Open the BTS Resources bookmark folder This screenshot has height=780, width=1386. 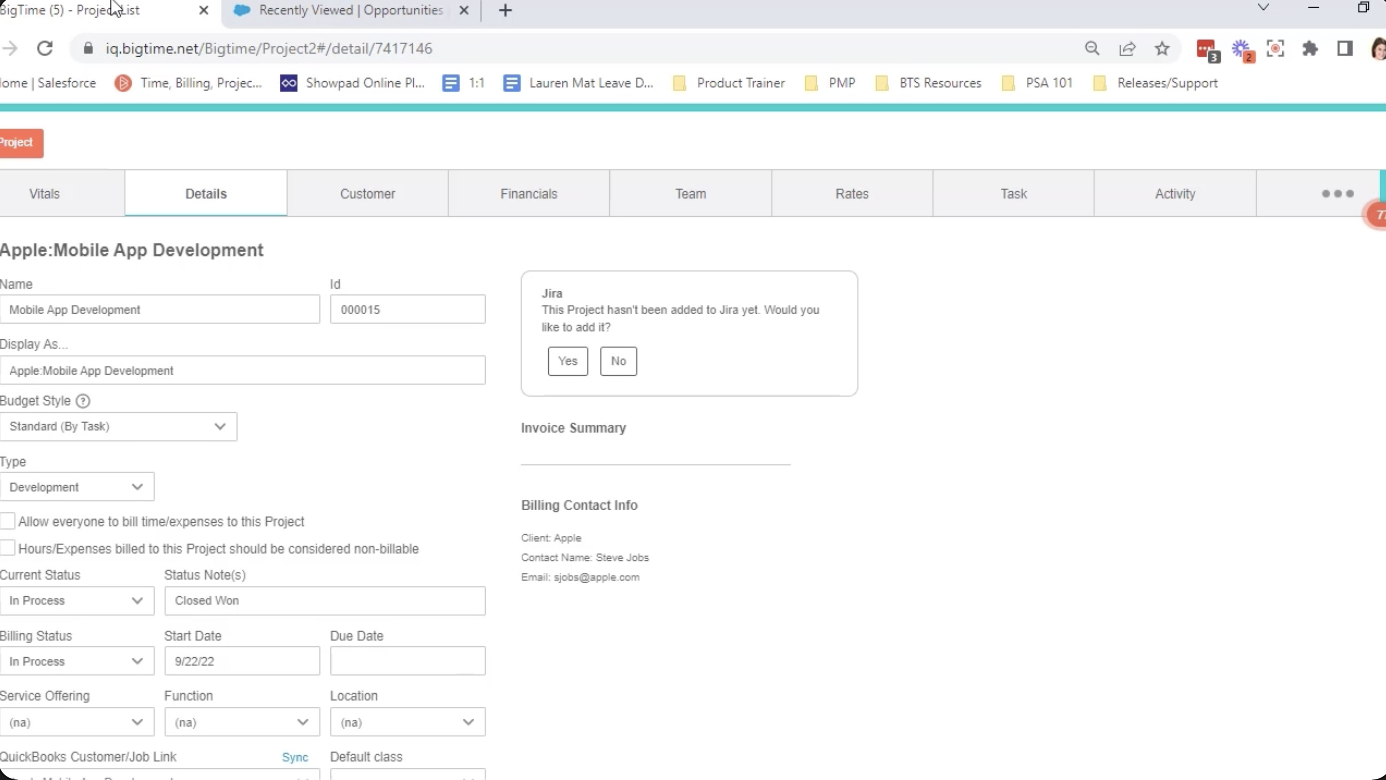point(928,83)
